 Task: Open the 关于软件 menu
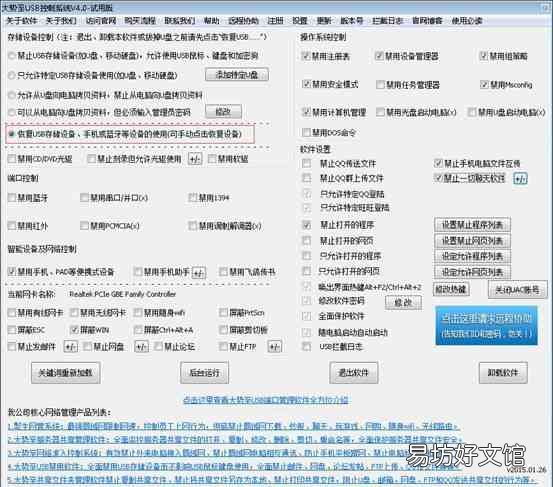22,21
